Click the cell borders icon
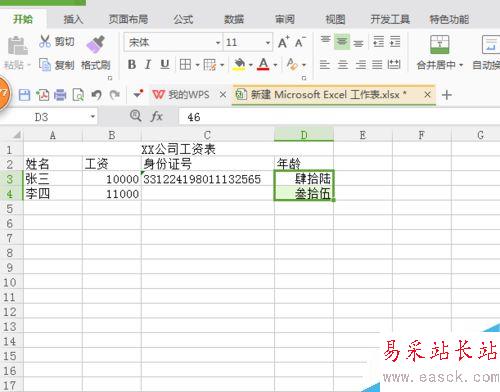The height and width of the screenshot is (392, 500). 185,64
